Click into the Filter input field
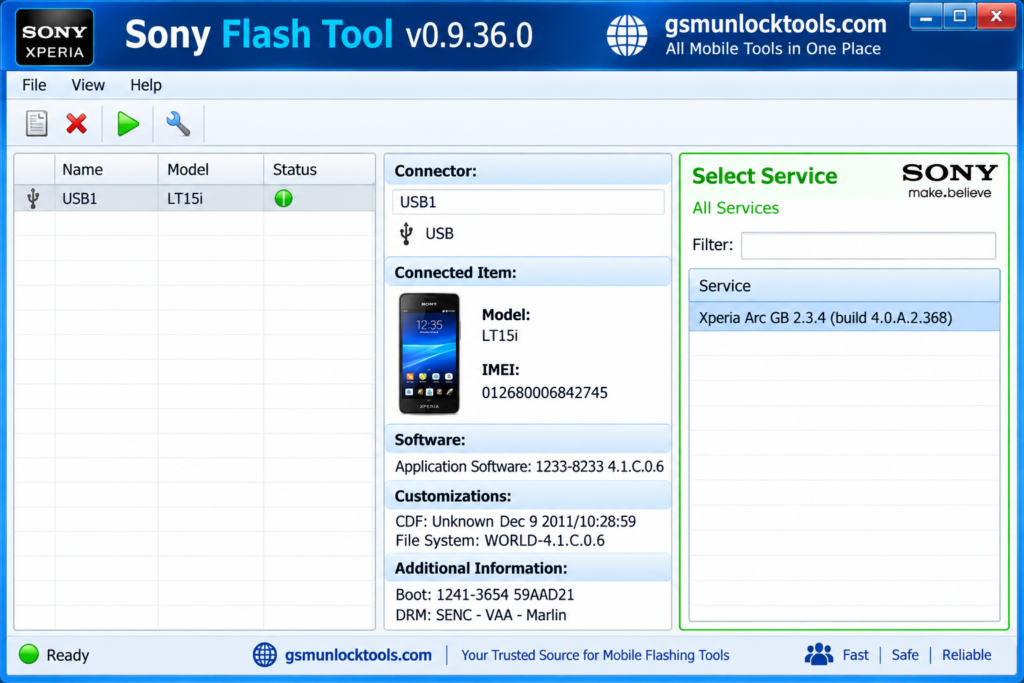1024x683 pixels. click(868, 246)
